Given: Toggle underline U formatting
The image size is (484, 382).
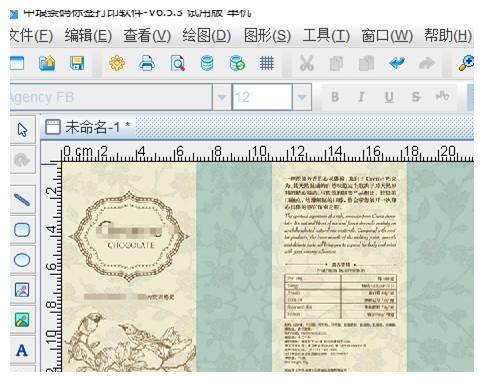Looking at the screenshot, I should click(389, 97).
